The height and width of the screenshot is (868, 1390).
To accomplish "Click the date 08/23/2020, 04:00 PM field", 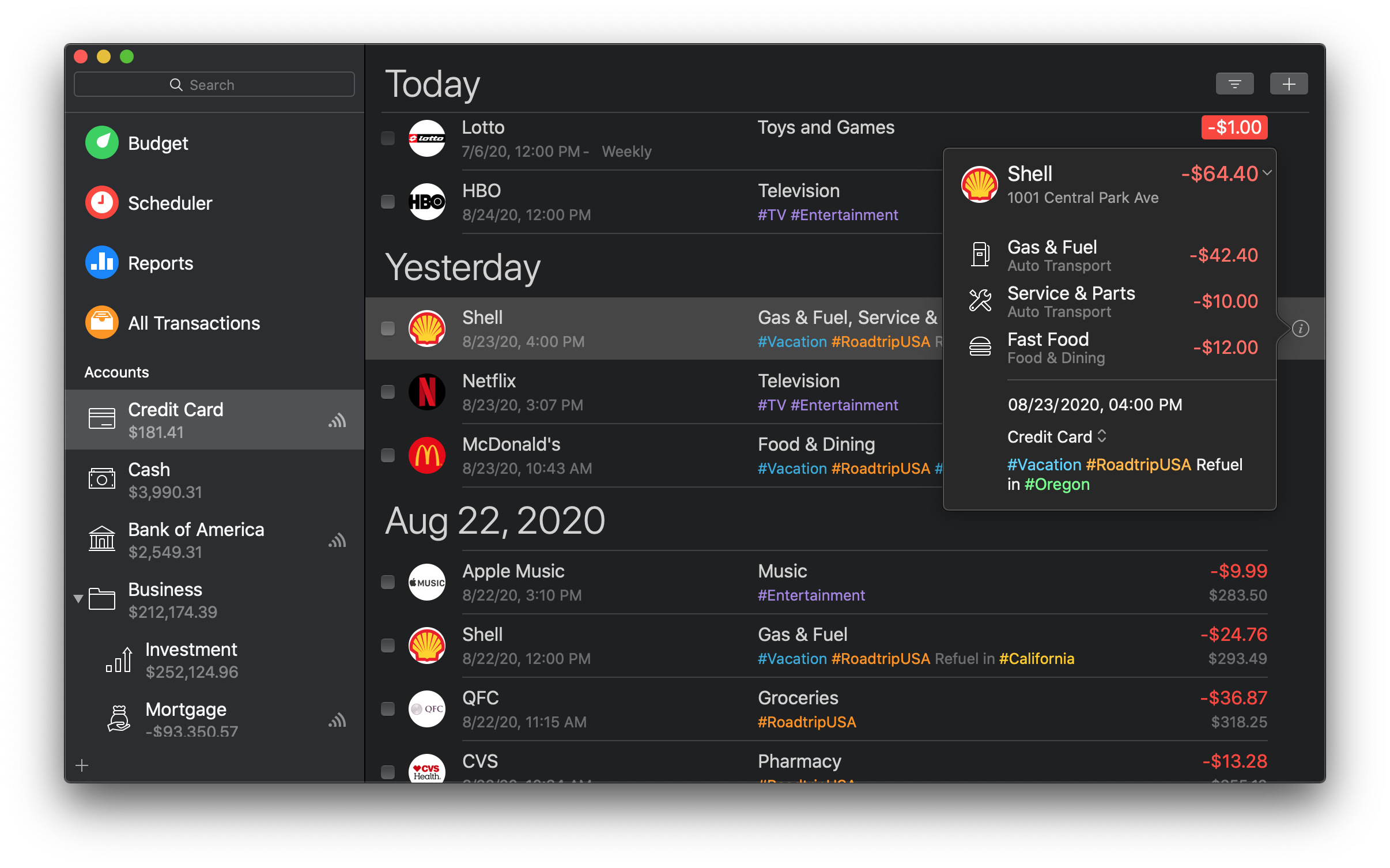I will (1095, 405).
